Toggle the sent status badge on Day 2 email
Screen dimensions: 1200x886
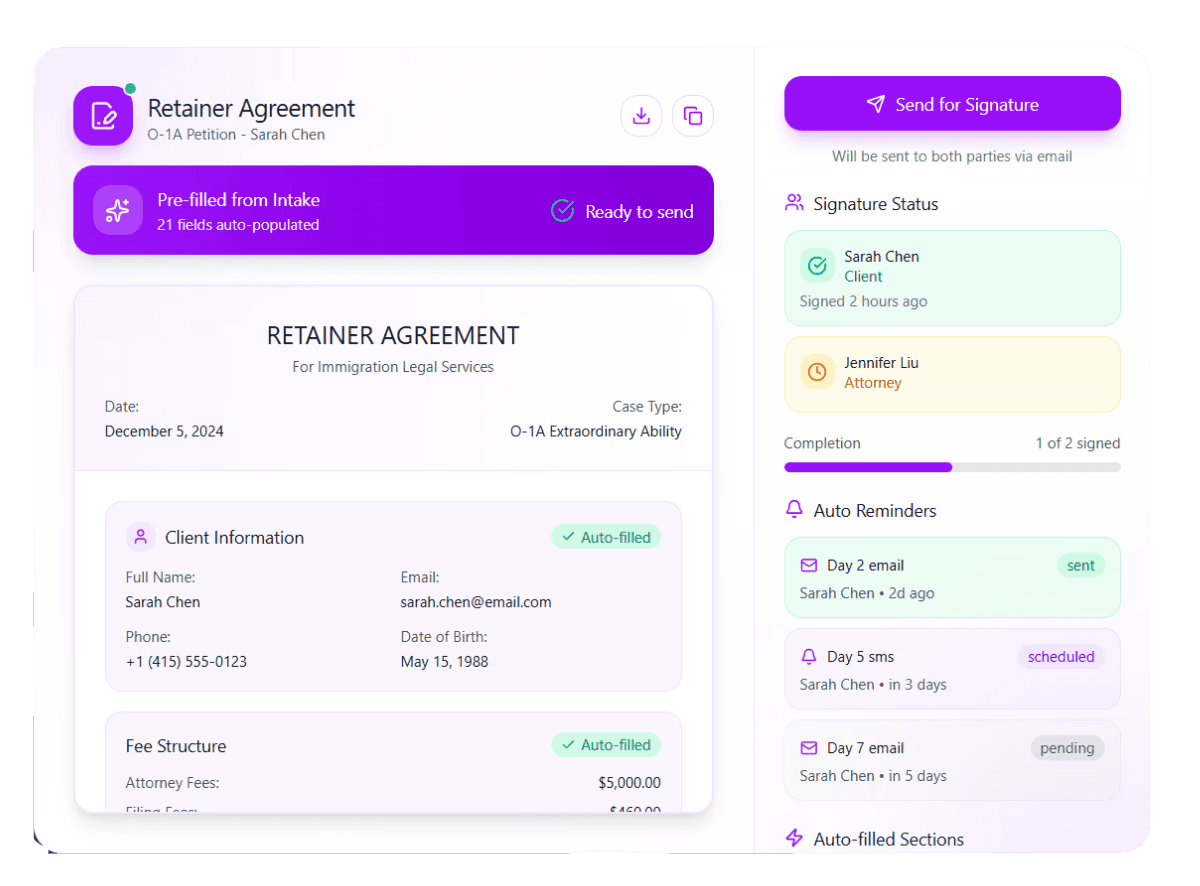pyautogui.click(x=1080, y=565)
